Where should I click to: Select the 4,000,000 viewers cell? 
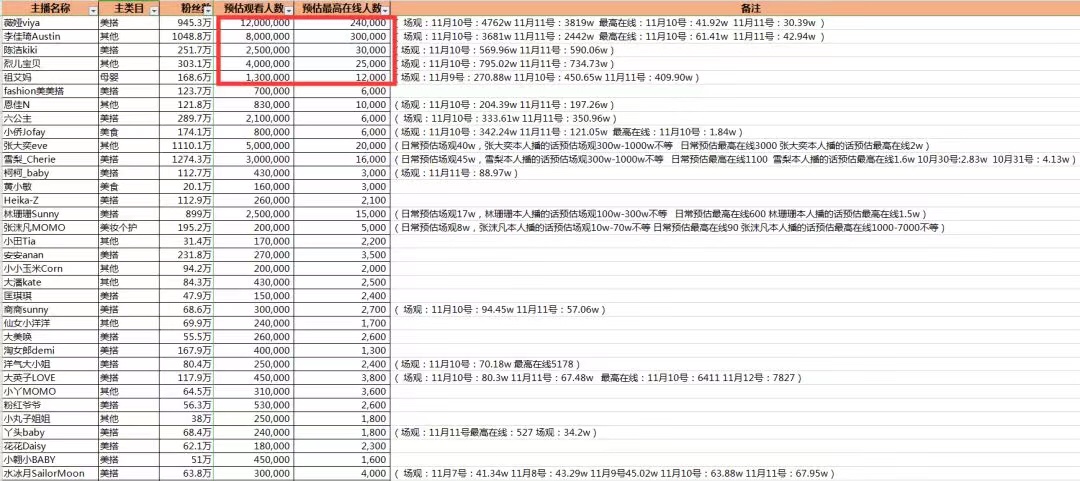[256, 64]
